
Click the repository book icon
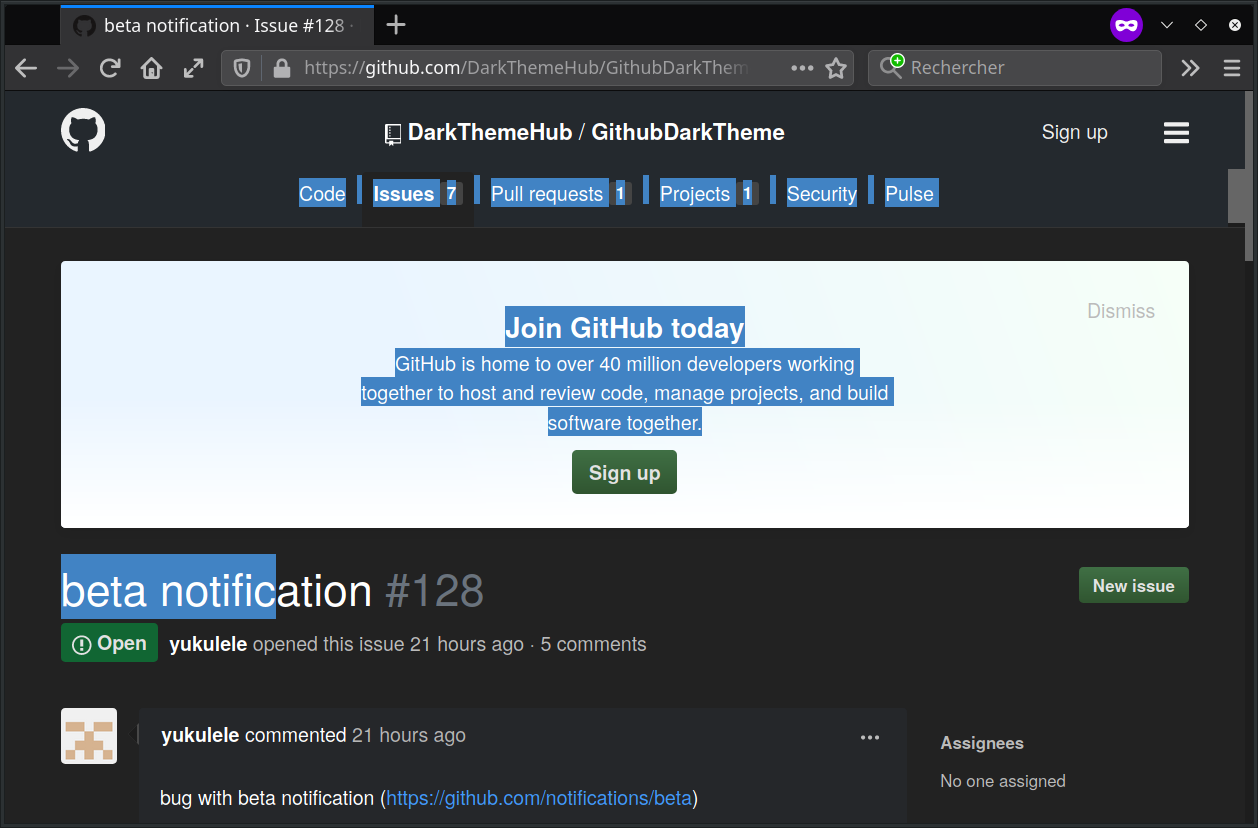point(393,133)
